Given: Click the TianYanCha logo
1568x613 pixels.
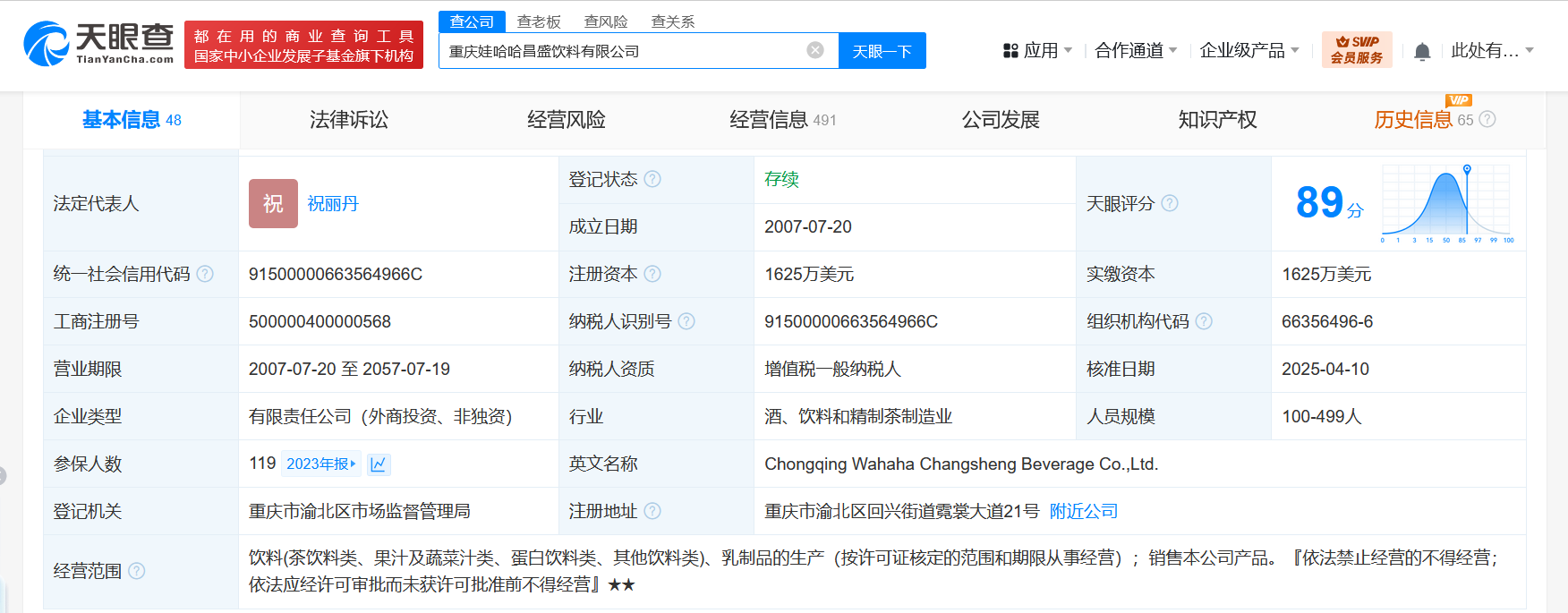Looking at the screenshot, I should coord(98,44).
